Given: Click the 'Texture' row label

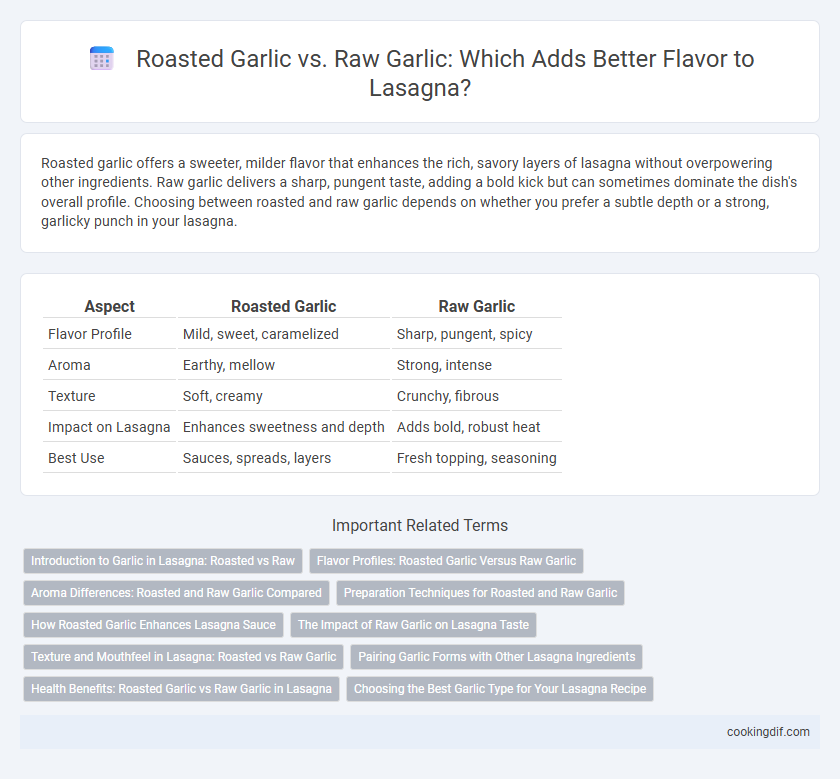Looking at the screenshot, I should click(72, 396).
